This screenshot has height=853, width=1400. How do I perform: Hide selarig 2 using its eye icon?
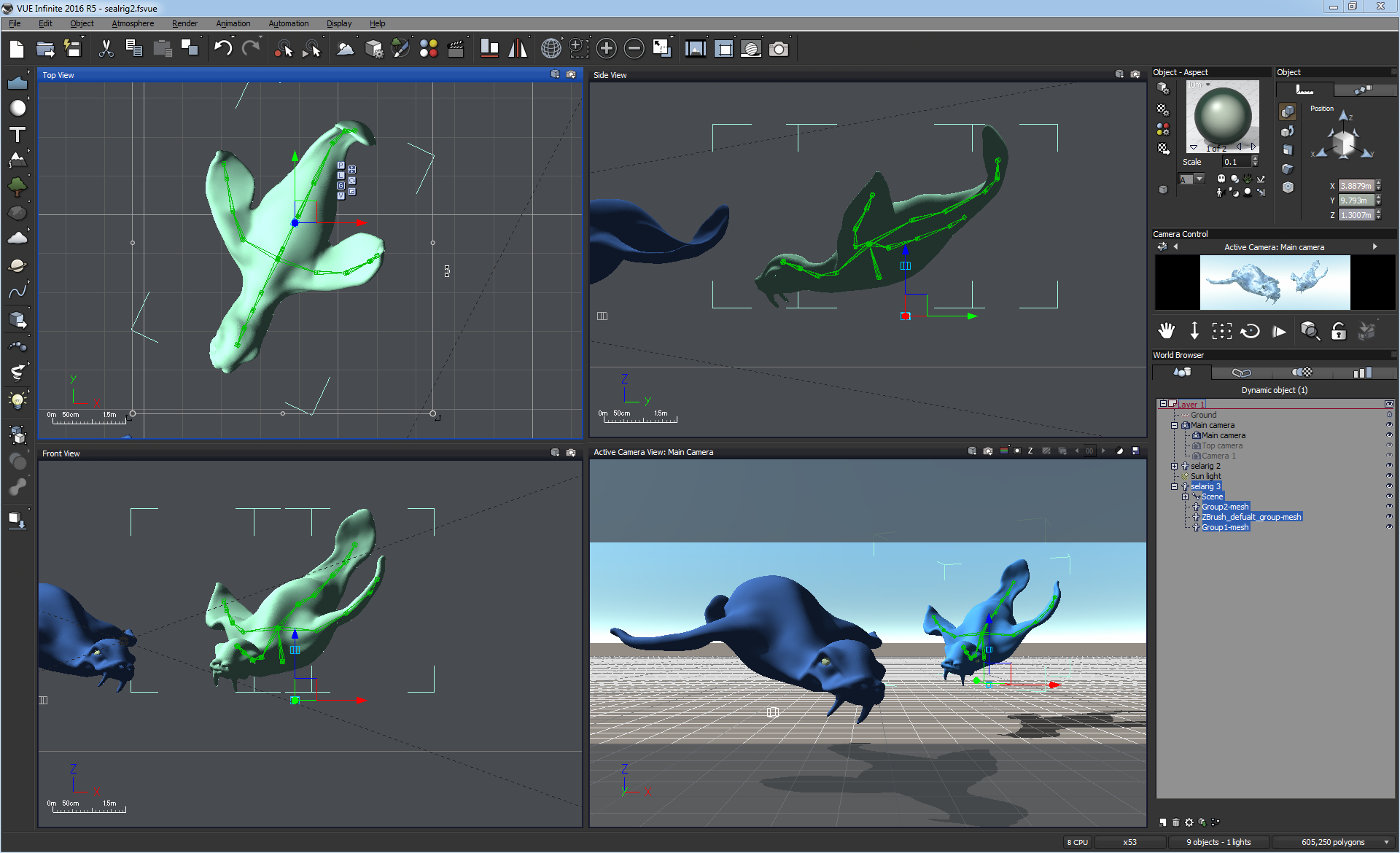[1389, 466]
